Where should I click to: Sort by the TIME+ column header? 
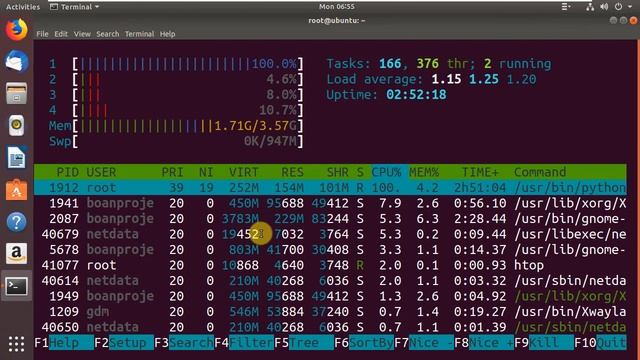pyautogui.click(x=480, y=172)
